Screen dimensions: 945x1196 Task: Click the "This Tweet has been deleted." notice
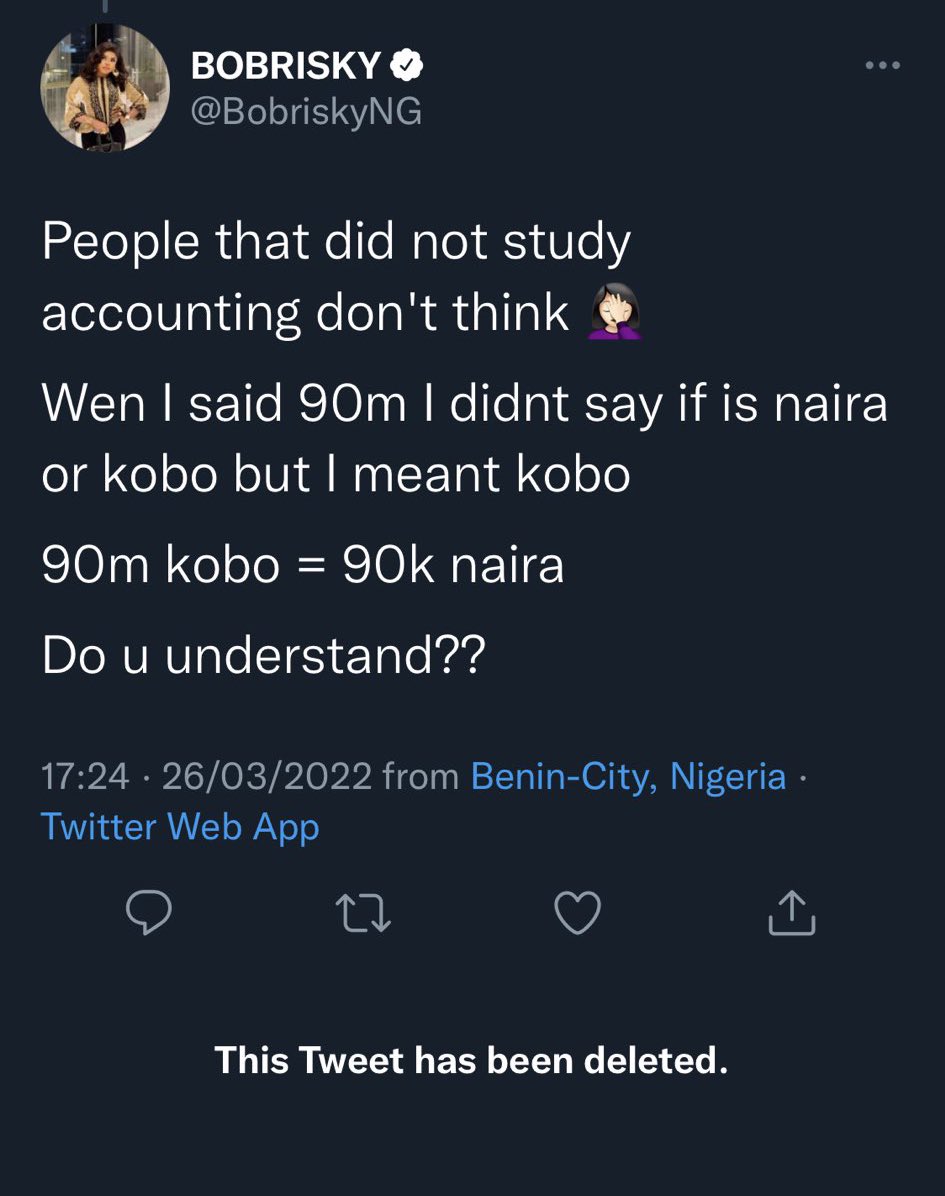471,1060
